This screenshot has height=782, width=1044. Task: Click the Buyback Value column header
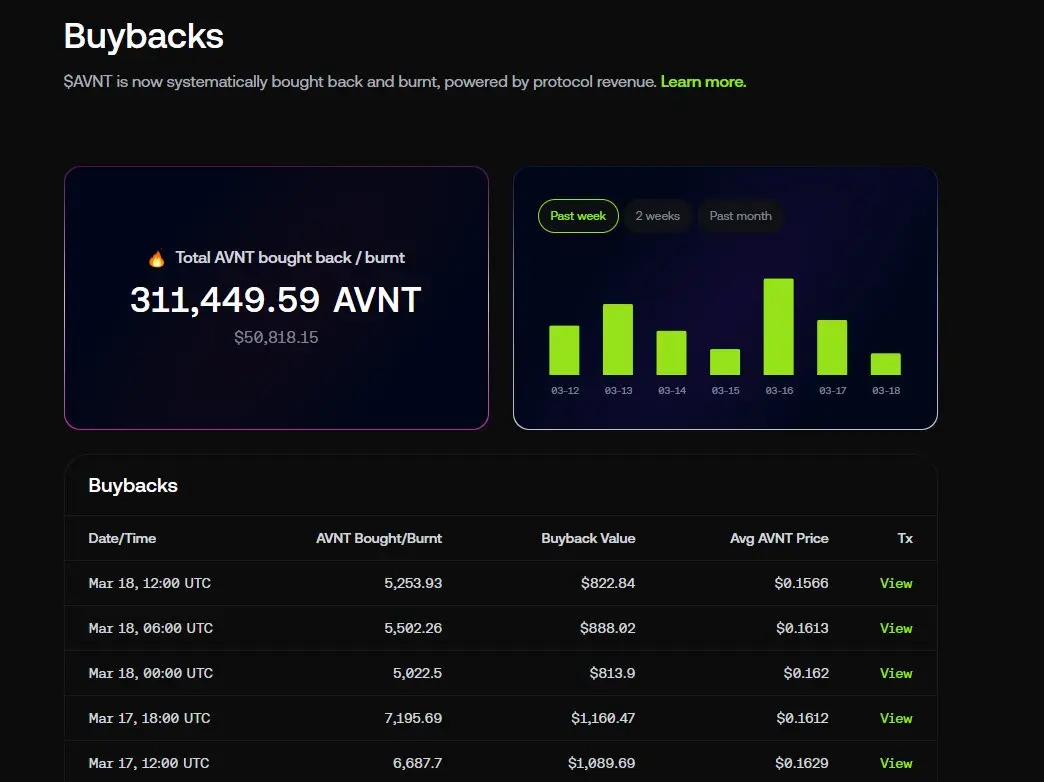pyautogui.click(x=588, y=538)
